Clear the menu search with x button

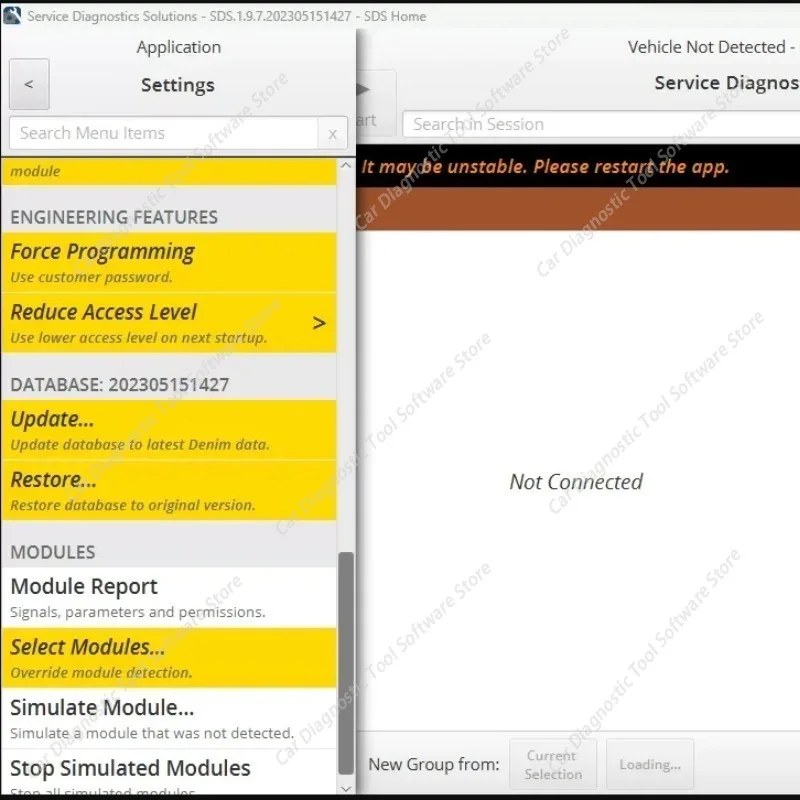coord(333,134)
